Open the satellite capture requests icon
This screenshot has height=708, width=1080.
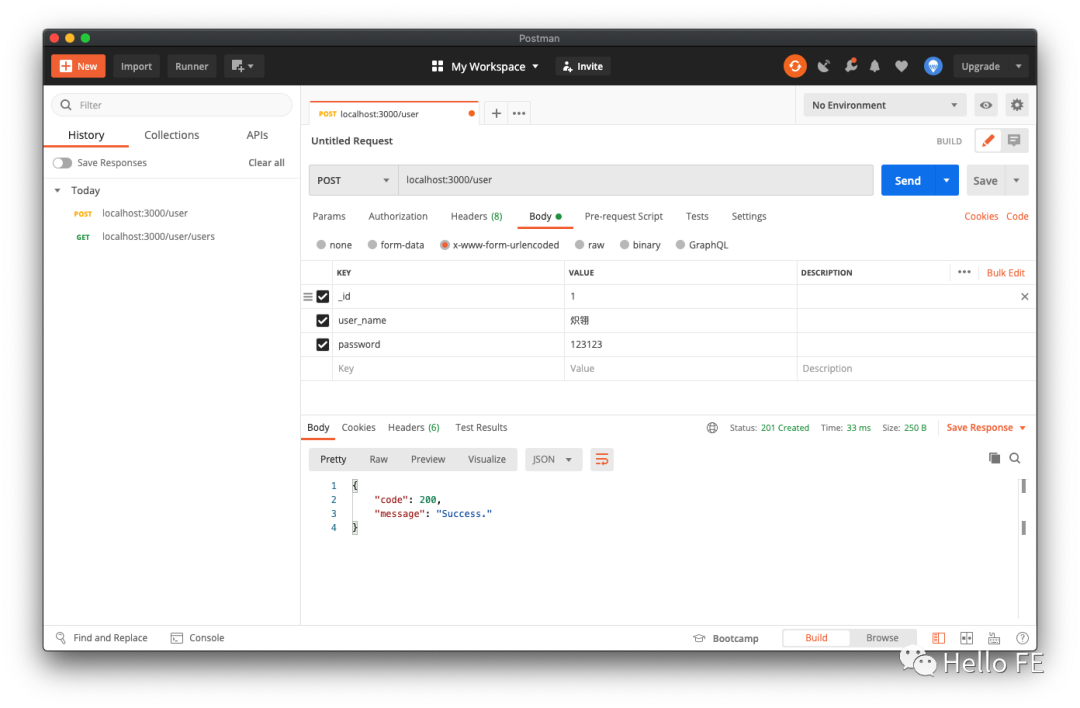(x=823, y=66)
